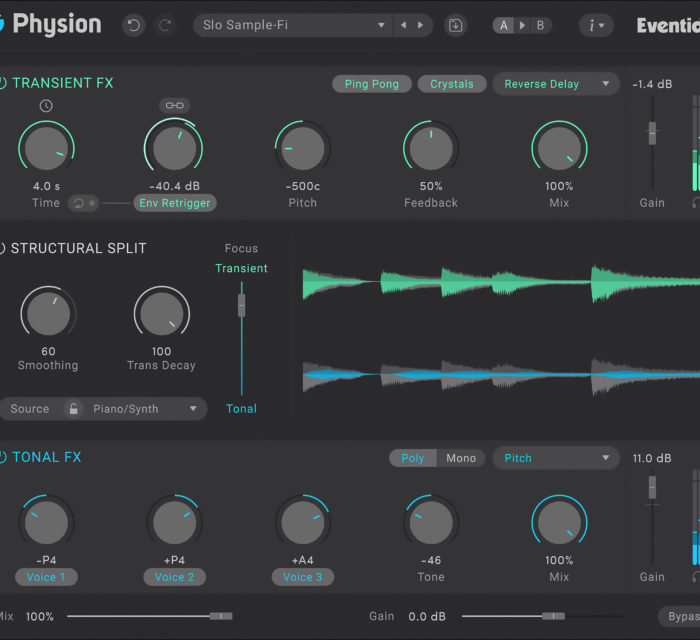The height and width of the screenshot is (640, 700).
Task: Click the -500c pitch value
Action: [x=303, y=186]
